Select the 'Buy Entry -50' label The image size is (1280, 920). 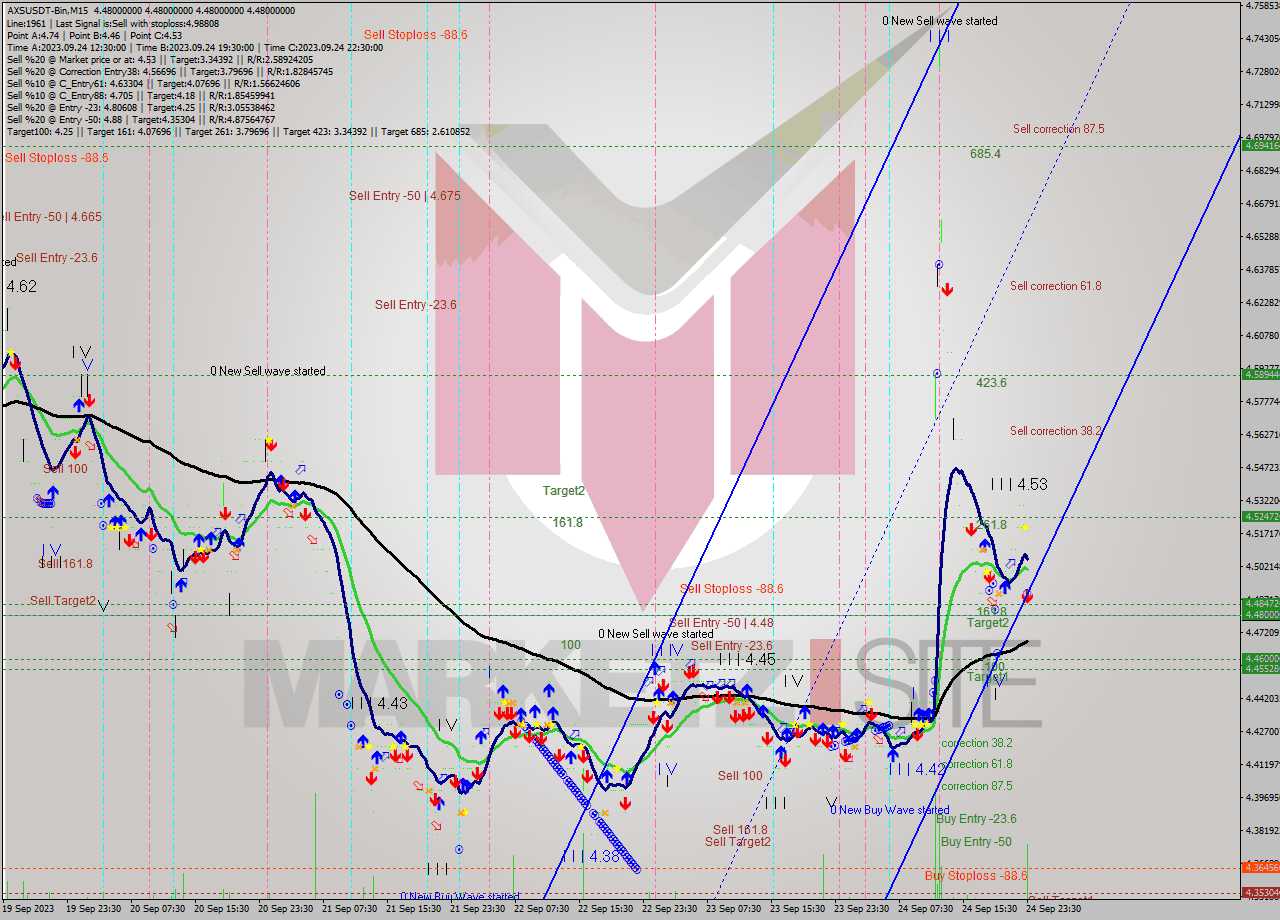976,842
